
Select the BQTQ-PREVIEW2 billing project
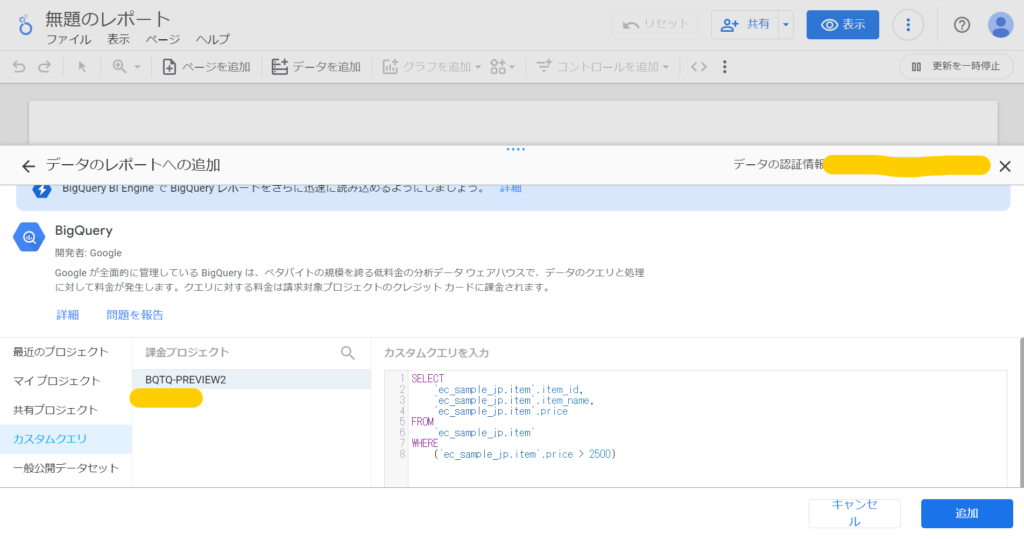(186, 380)
